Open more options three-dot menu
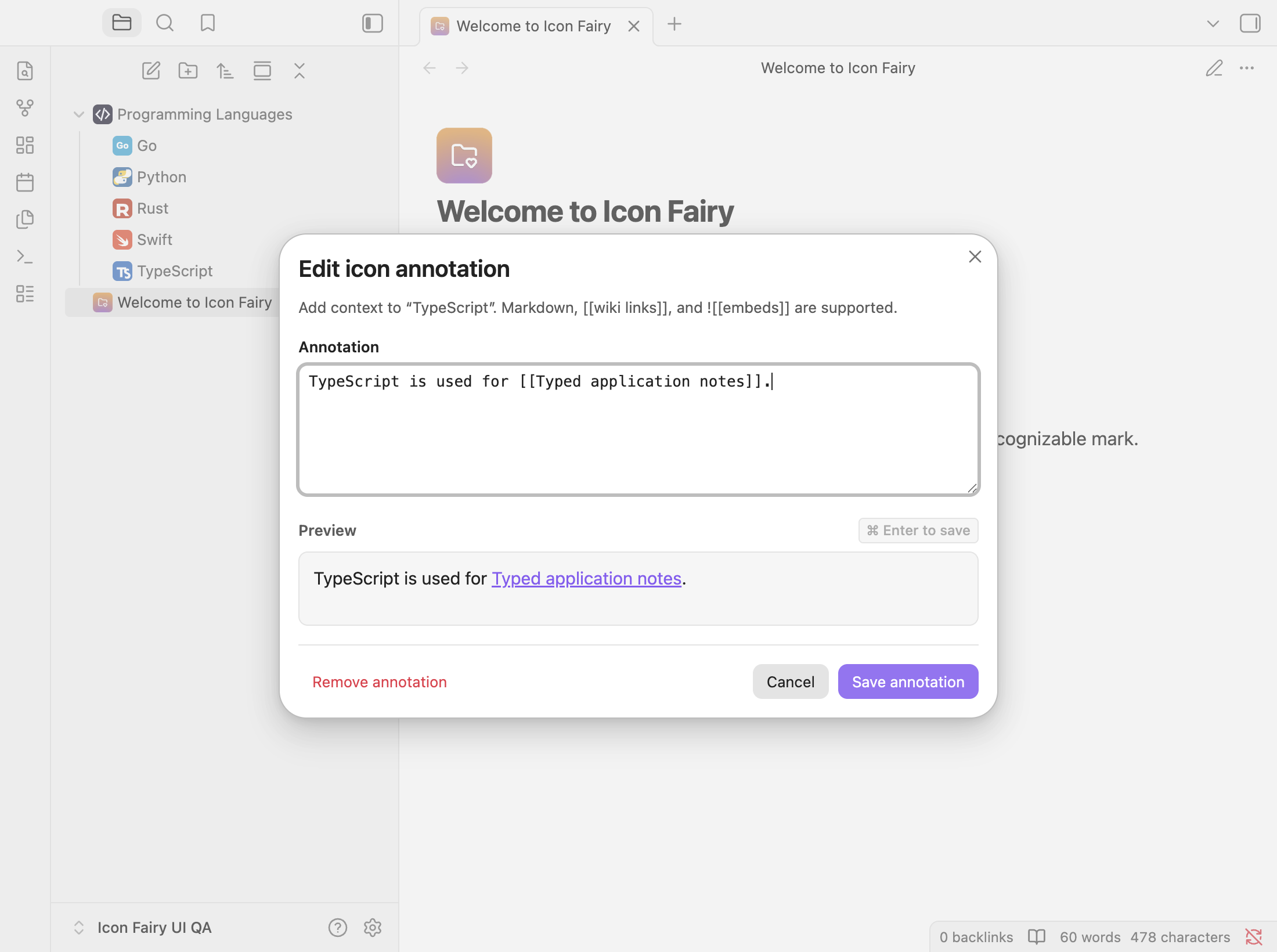This screenshot has width=1277, height=952. coord(1247,68)
